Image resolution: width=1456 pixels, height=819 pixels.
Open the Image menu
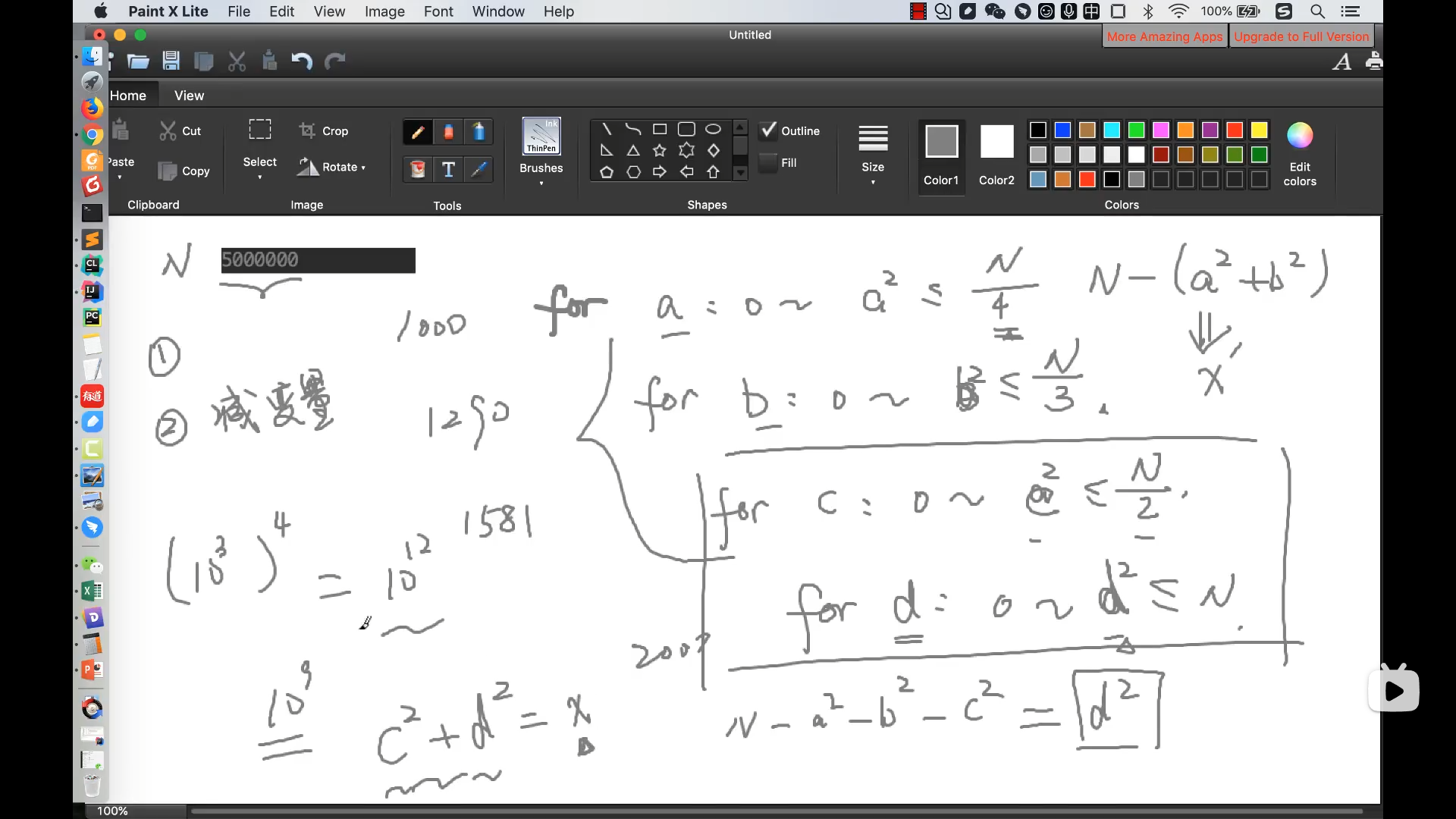click(384, 11)
